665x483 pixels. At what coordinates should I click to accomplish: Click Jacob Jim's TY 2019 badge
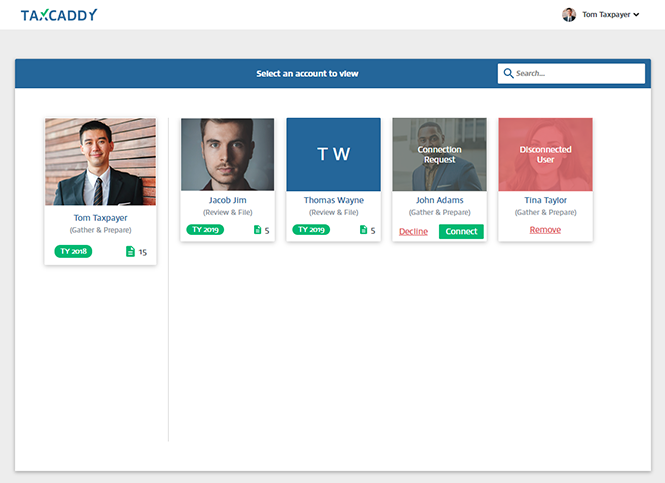[205, 230]
